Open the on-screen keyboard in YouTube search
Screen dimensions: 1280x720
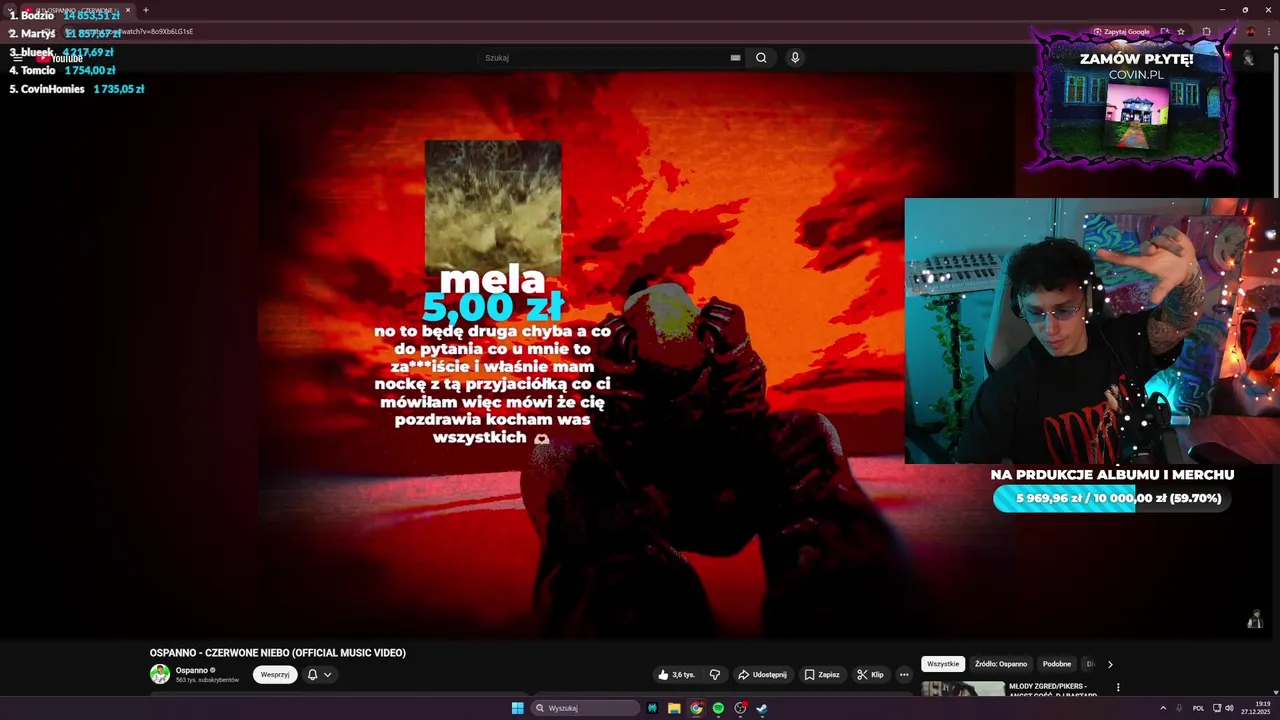[735, 58]
